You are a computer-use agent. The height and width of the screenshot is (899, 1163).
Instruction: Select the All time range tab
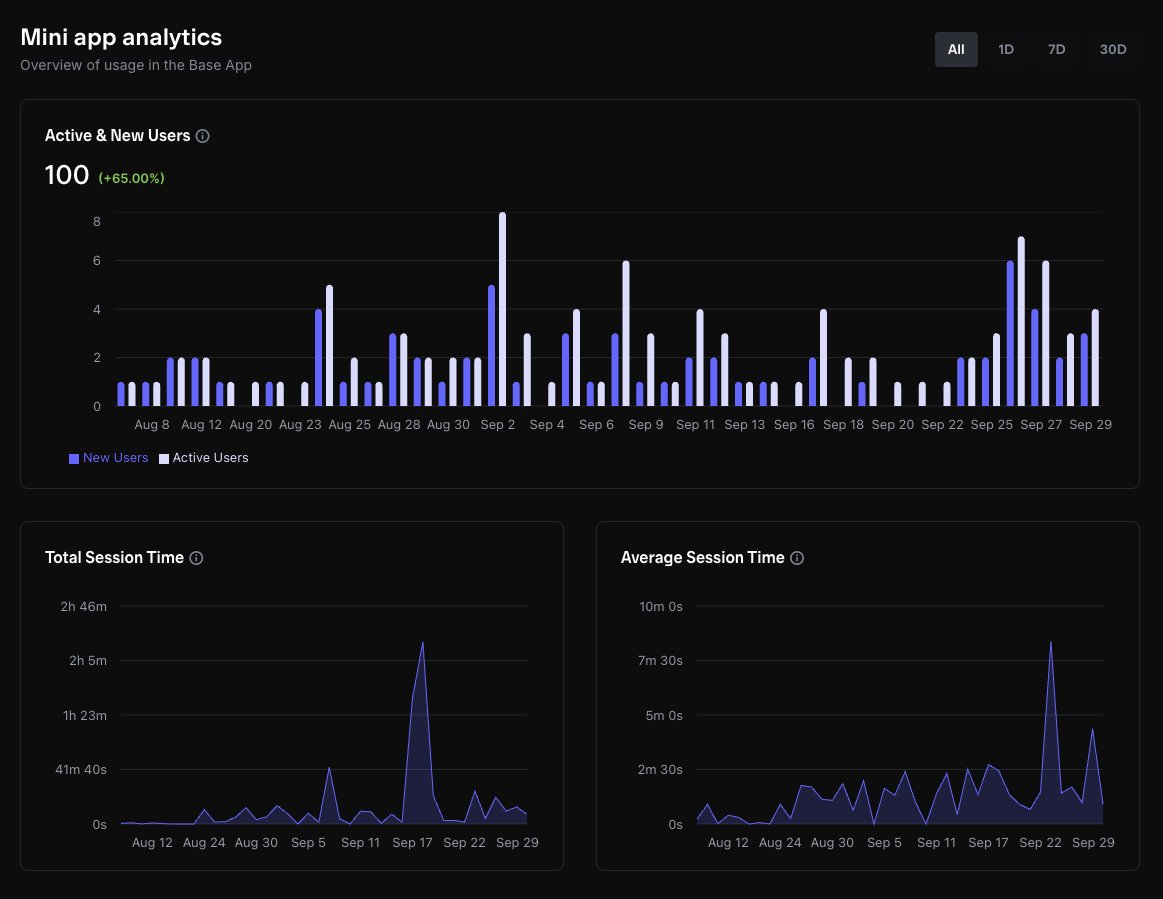tap(956, 49)
